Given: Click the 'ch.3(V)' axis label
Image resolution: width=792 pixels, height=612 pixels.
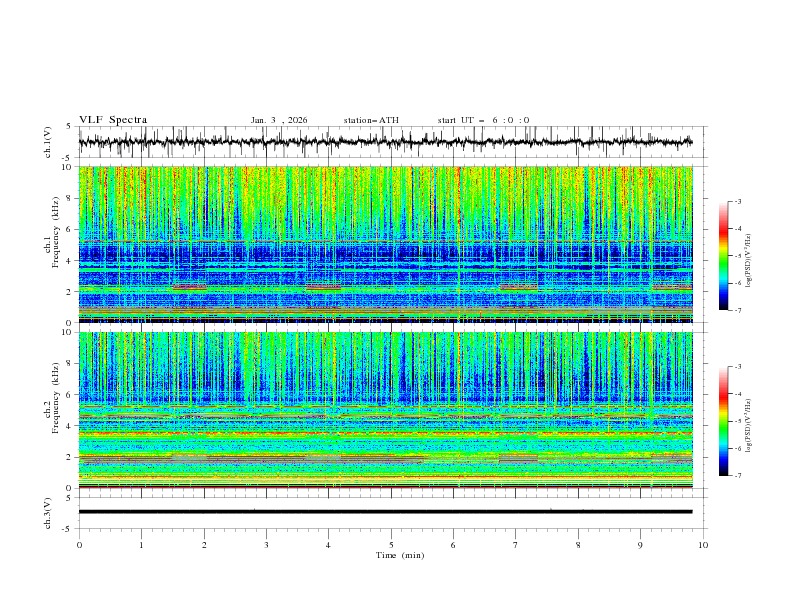Looking at the screenshot, I should (48, 513).
